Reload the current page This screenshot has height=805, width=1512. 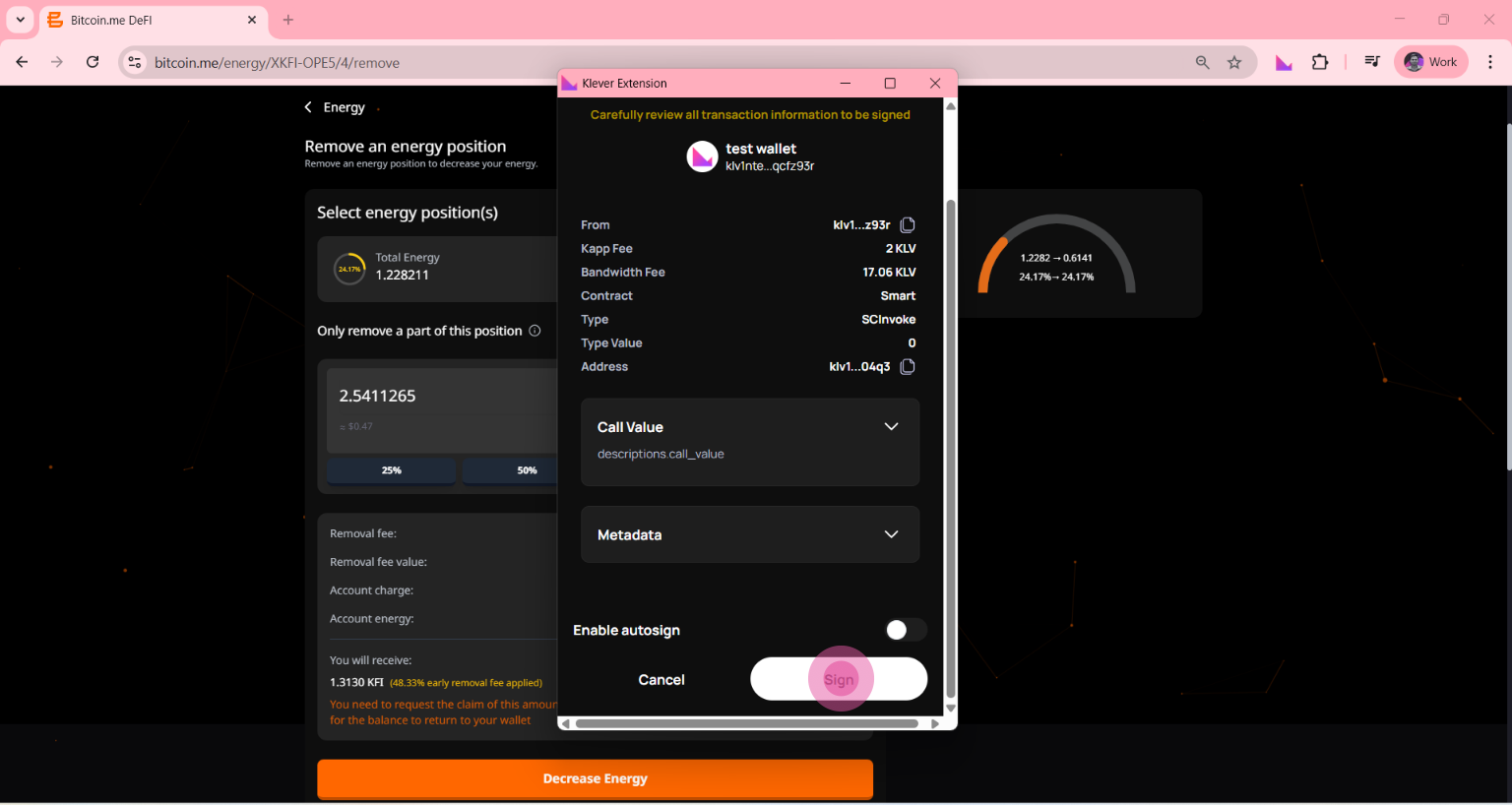[x=93, y=62]
